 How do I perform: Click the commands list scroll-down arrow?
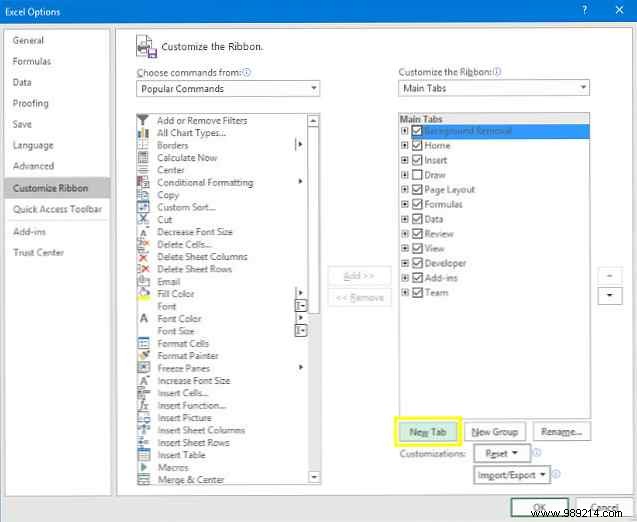(314, 477)
